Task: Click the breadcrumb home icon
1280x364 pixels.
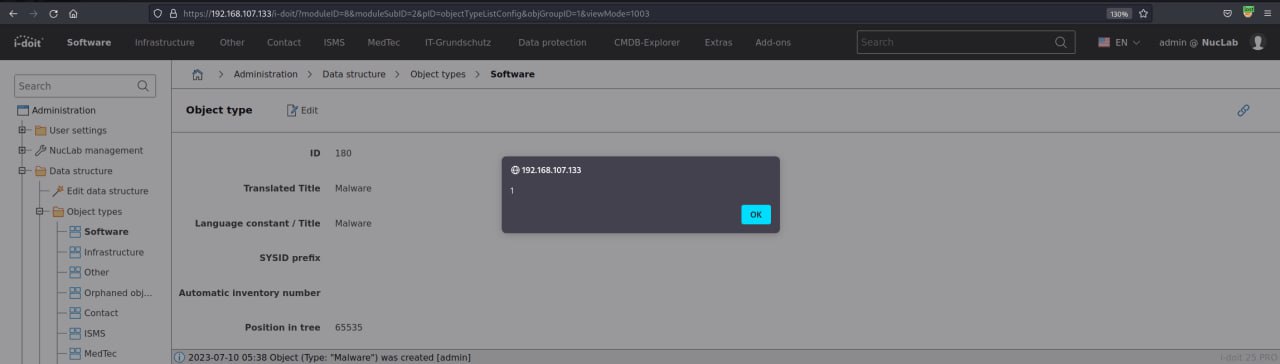Action: point(198,74)
